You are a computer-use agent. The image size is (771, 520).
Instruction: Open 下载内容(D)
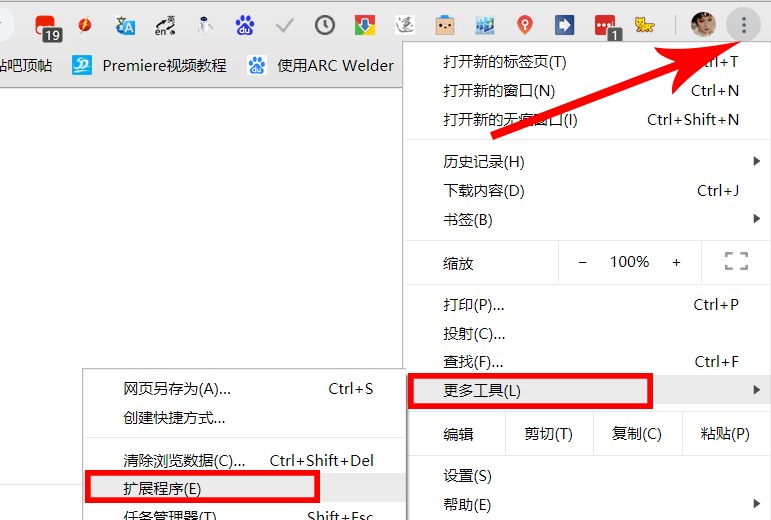click(x=587, y=191)
